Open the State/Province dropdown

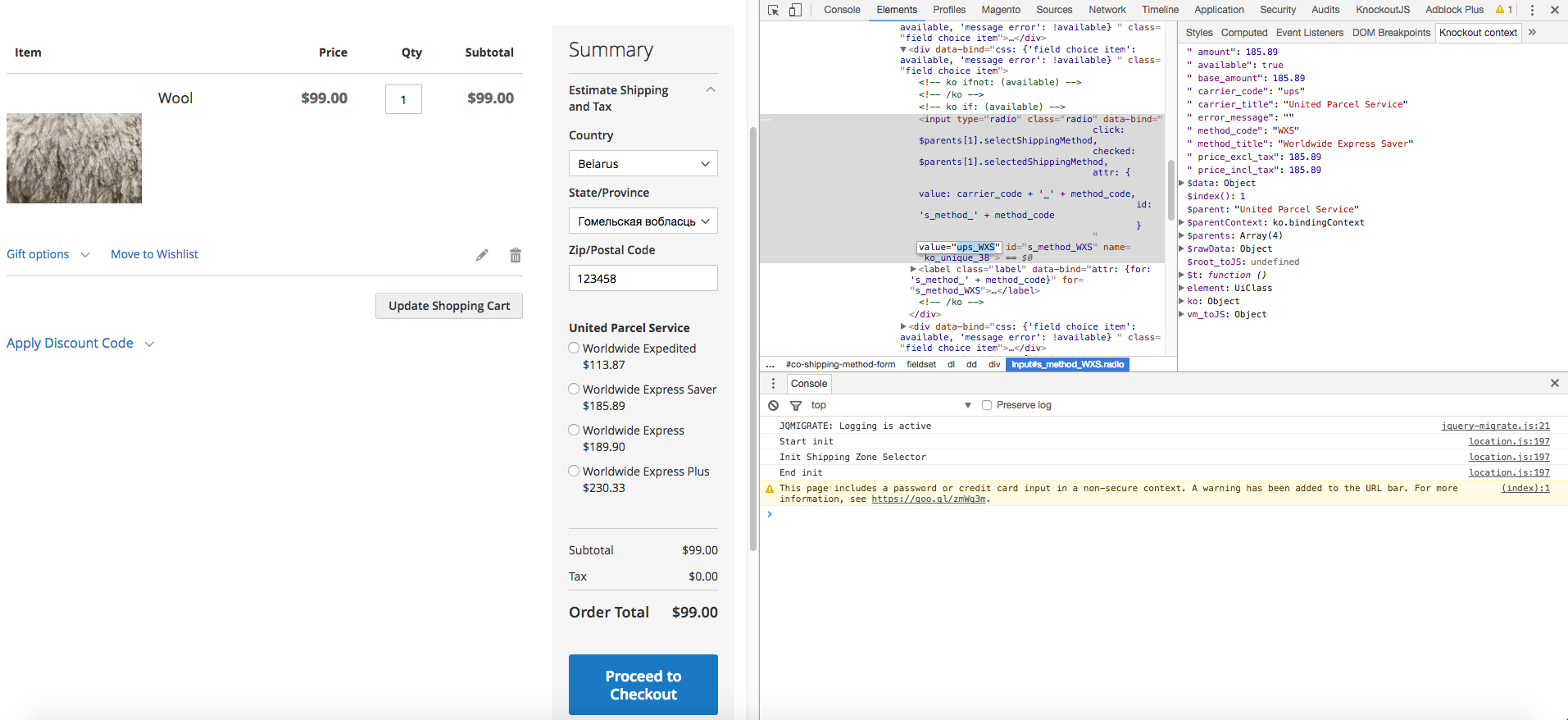coord(643,221)
